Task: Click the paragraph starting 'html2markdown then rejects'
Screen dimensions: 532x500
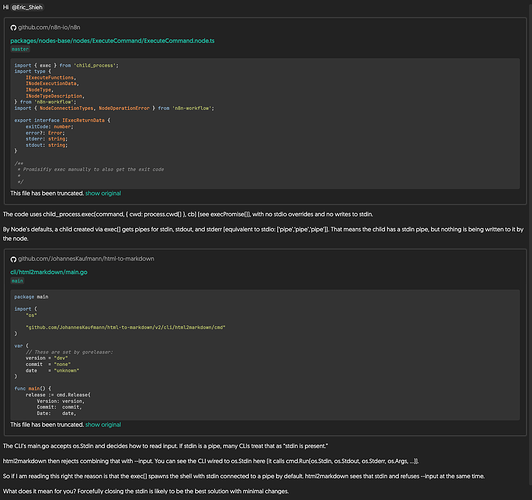Action: (211, 461)
